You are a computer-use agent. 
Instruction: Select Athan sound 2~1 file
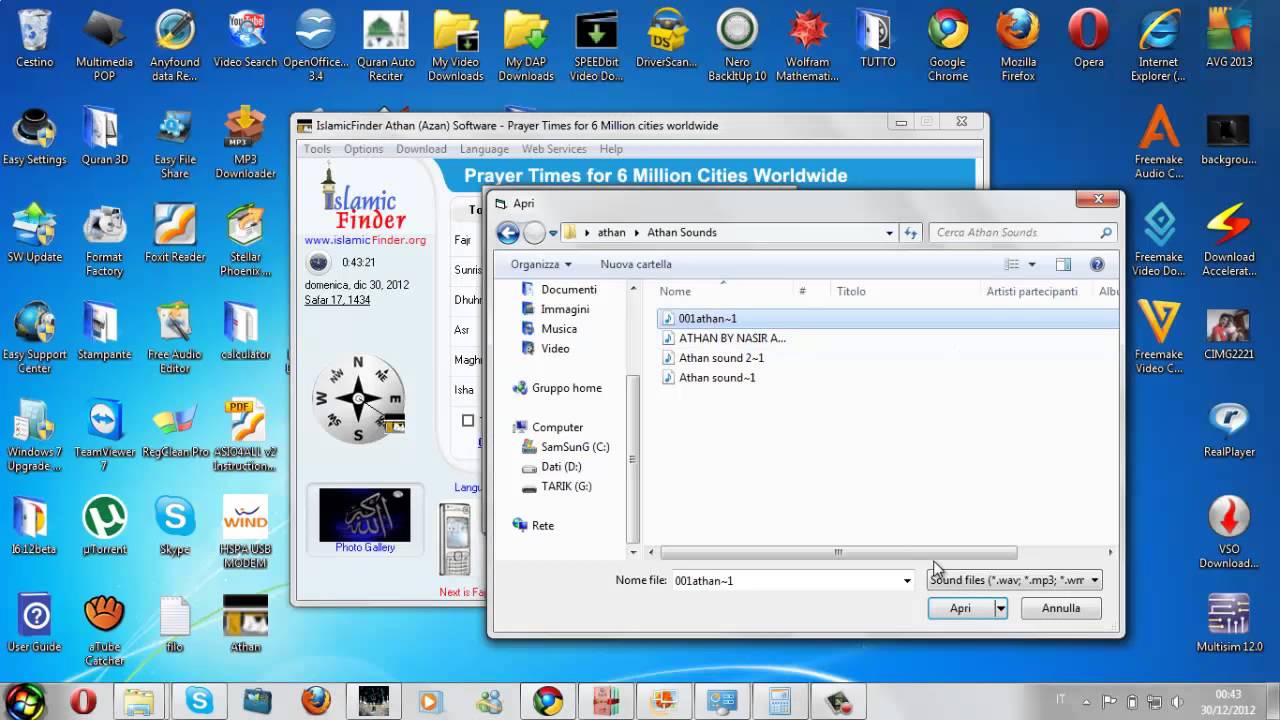click(721, 358)
